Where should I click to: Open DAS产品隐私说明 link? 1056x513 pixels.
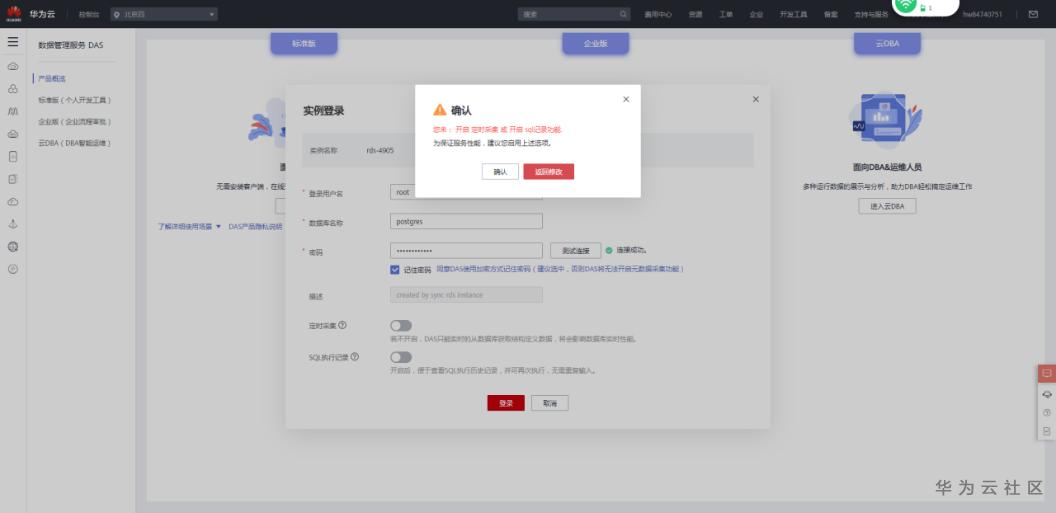tap(255, 227)
